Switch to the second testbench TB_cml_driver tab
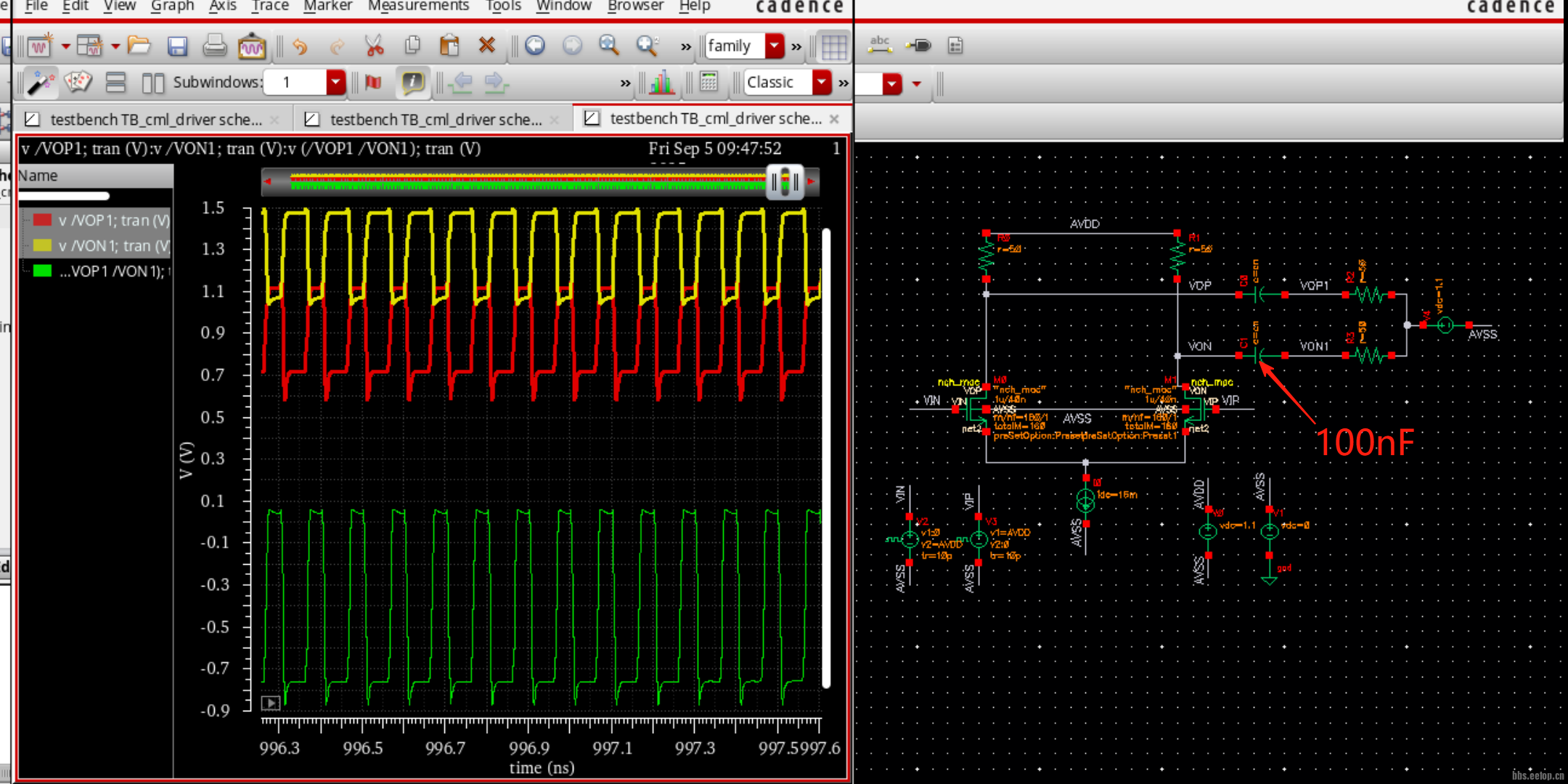The height and width of the screenshot is (784, 1568). [x=435, y=120]
